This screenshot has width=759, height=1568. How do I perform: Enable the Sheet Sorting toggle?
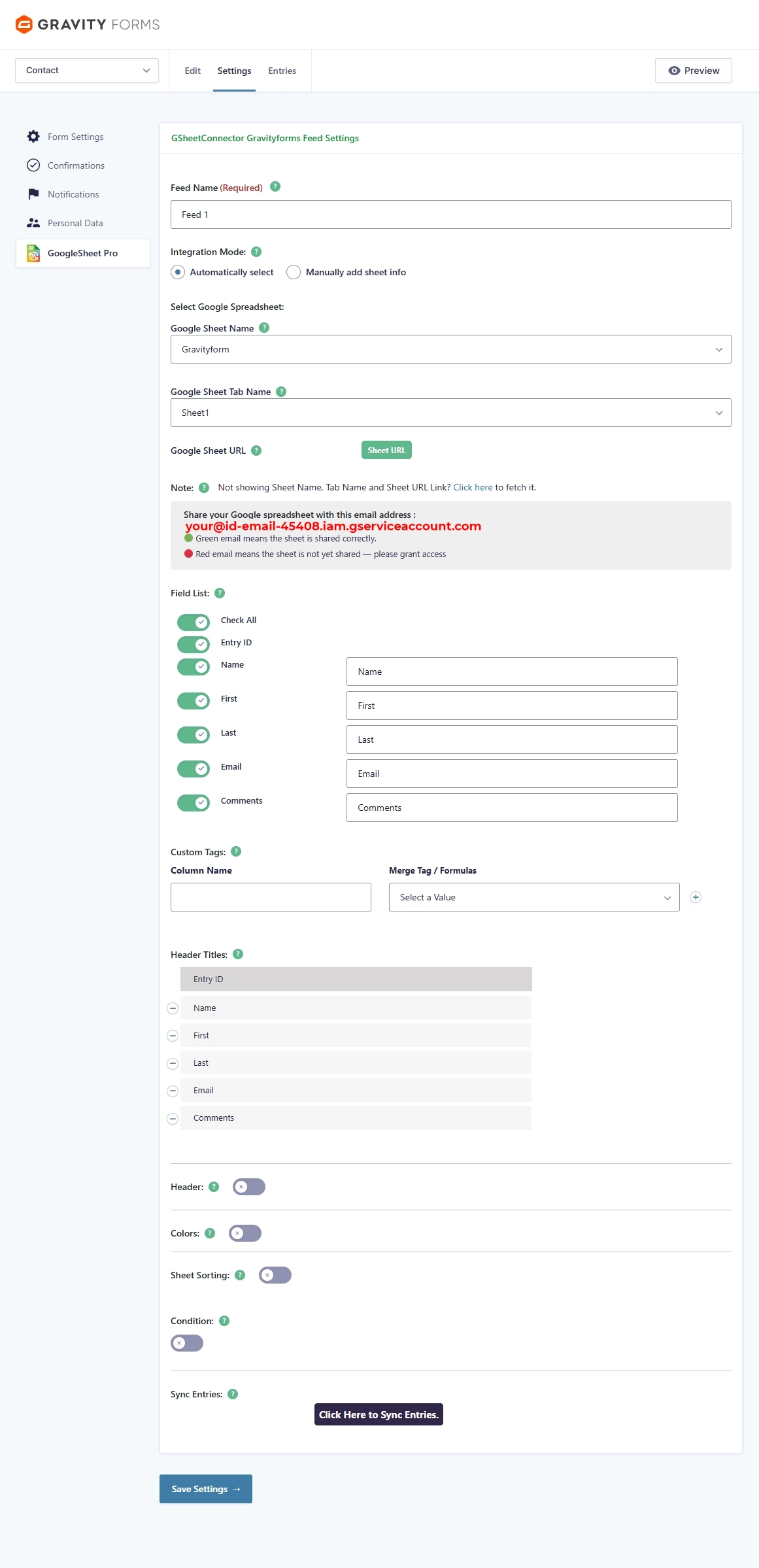[275, 1275]
